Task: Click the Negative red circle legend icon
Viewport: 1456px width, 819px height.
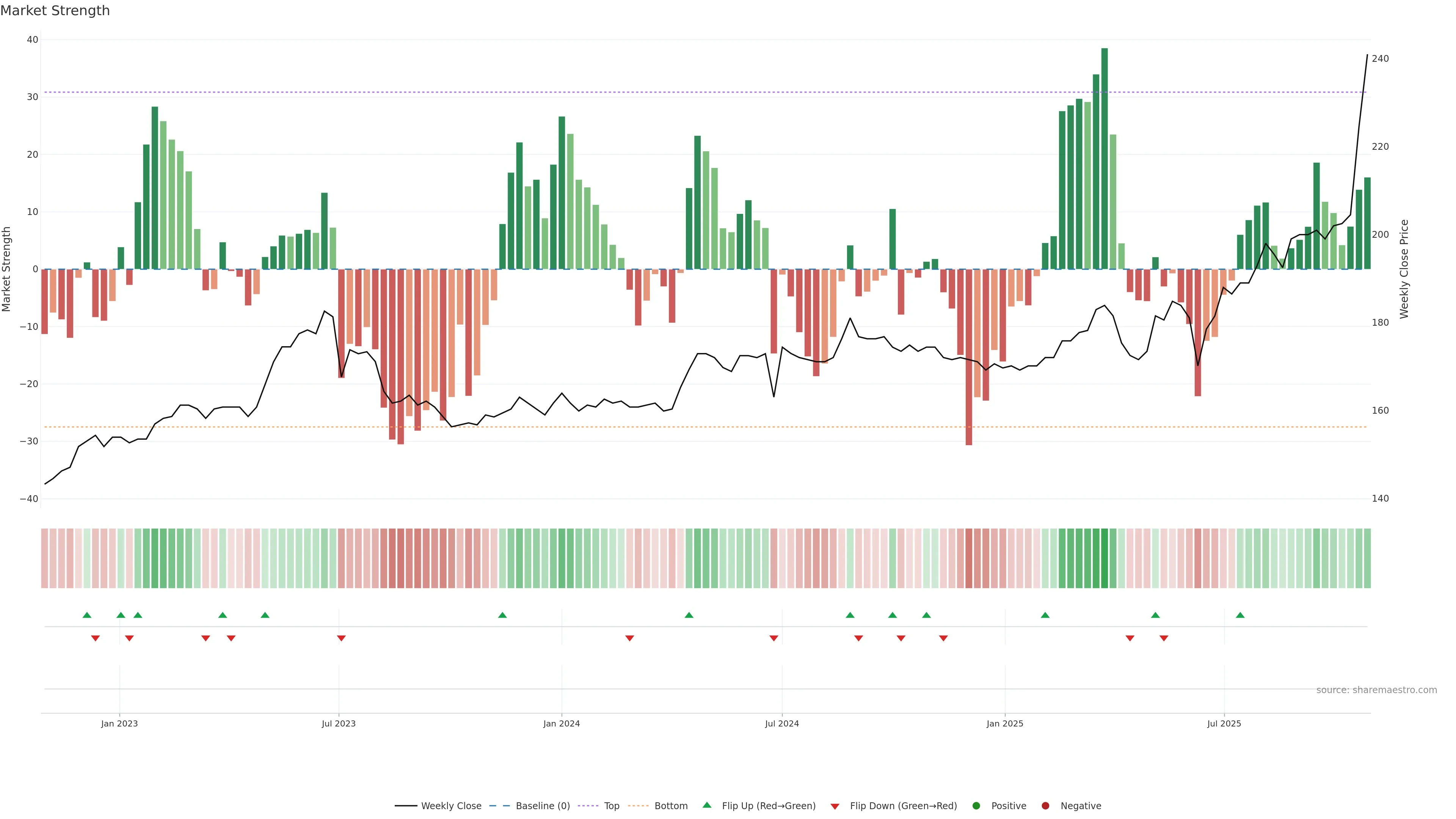Action: click(x=1045, y=805)
